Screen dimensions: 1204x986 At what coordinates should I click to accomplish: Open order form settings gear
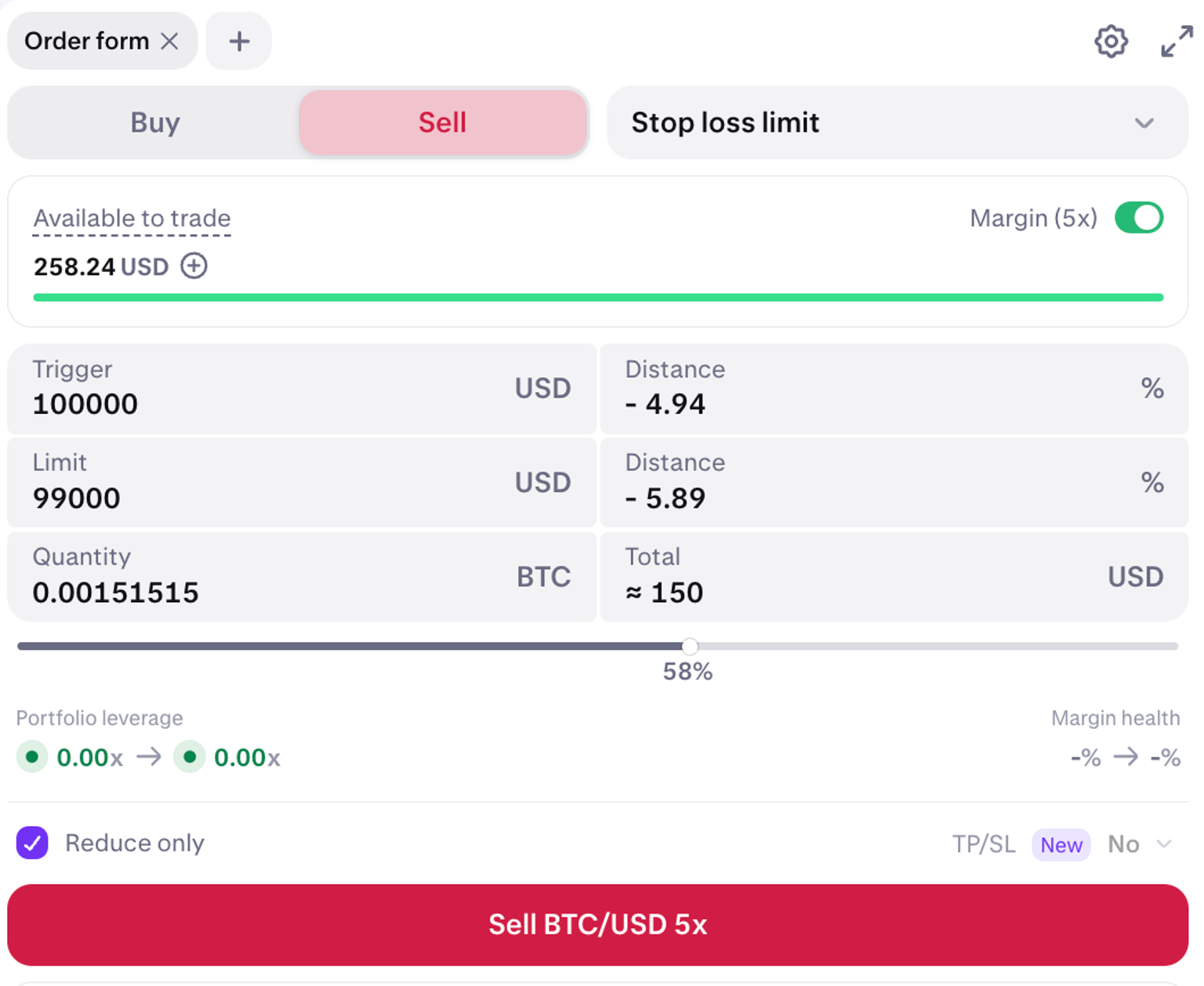(1110, 42)
